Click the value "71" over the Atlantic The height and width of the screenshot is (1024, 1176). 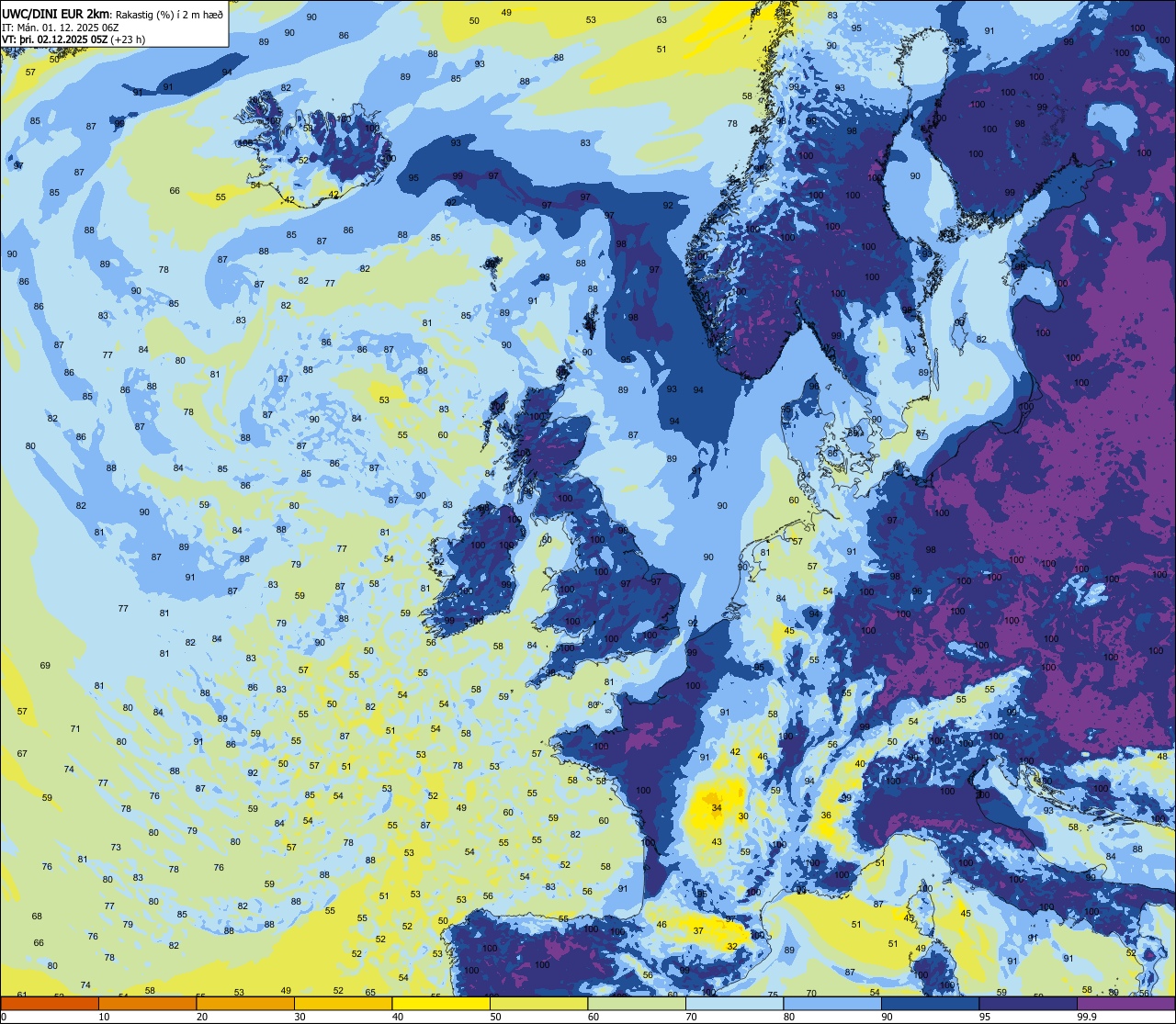tap(75, 729)
